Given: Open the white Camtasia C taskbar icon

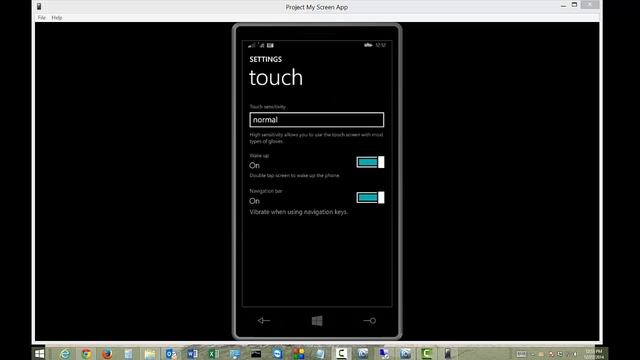Looking at the screenshot, I should point(341,353).
